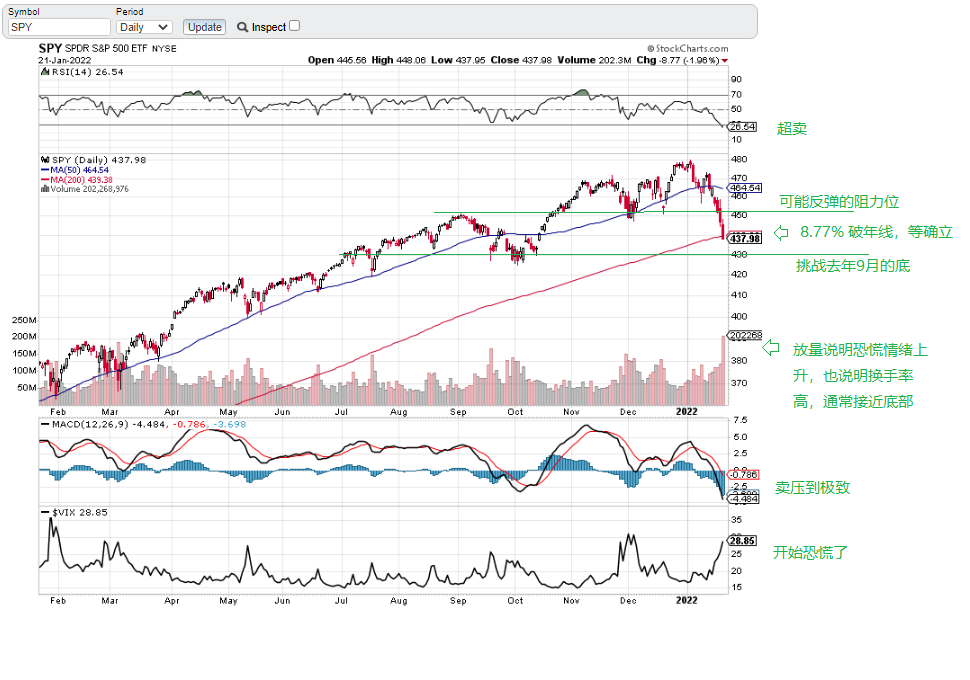
Task: Click the RSI(14) 26.54 indicator label
Action: [87, 72]
